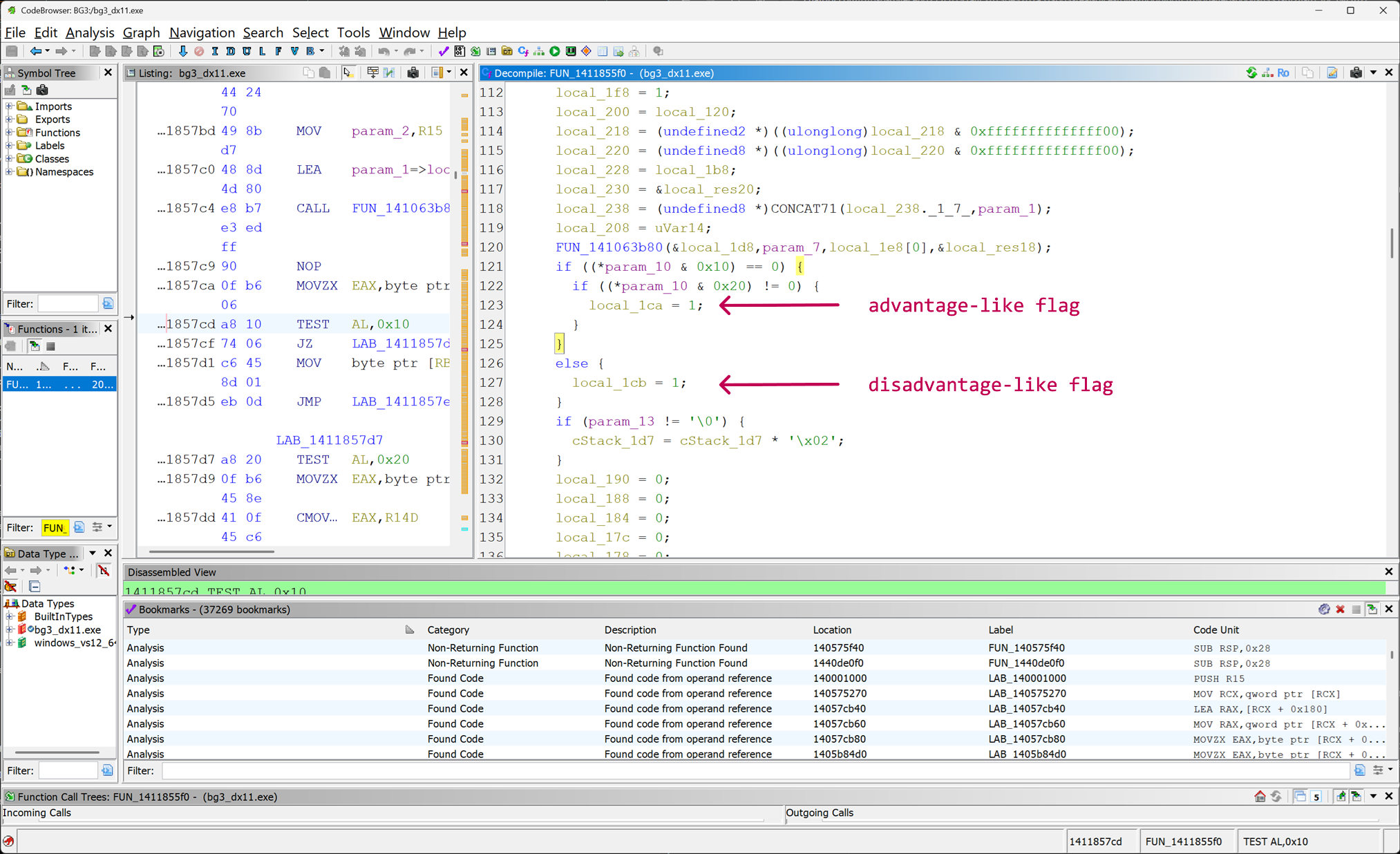Click the Symbol Tree filter field
The width and height of the screenshot is (1400, 854).
coord(68,304)
